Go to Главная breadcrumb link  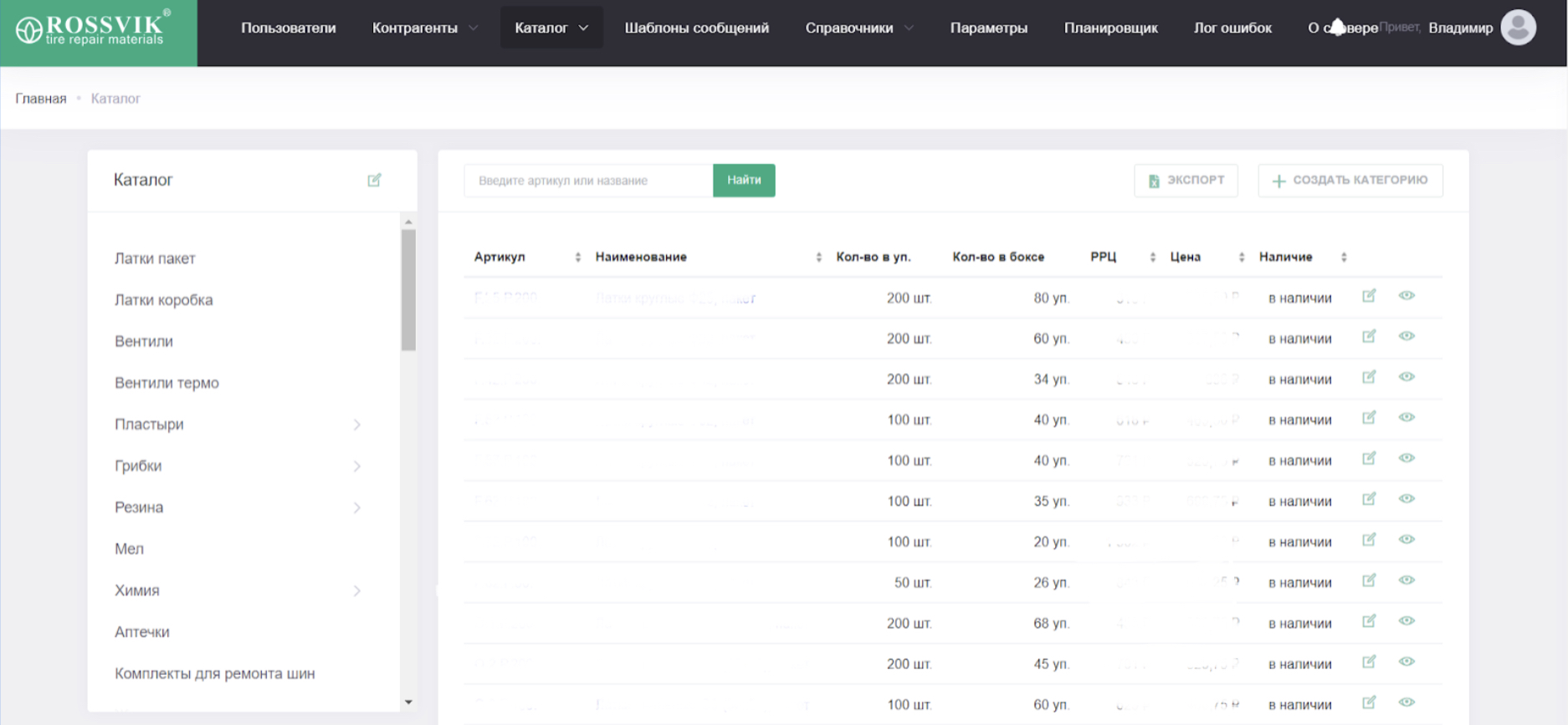41,99
